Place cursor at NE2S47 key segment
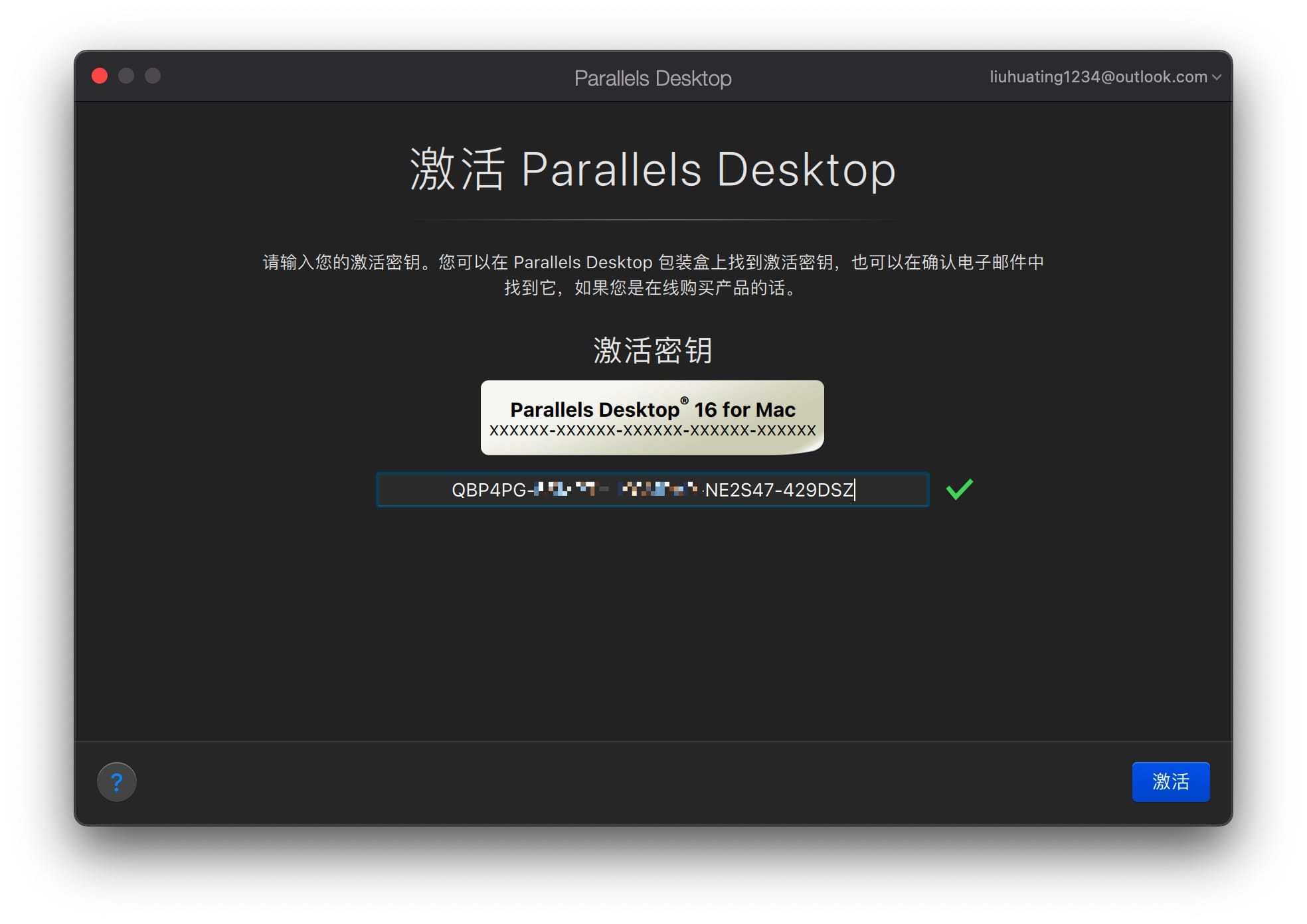Image resolution: width=1307 pixels, height=924 pixels. pos(741,490)
